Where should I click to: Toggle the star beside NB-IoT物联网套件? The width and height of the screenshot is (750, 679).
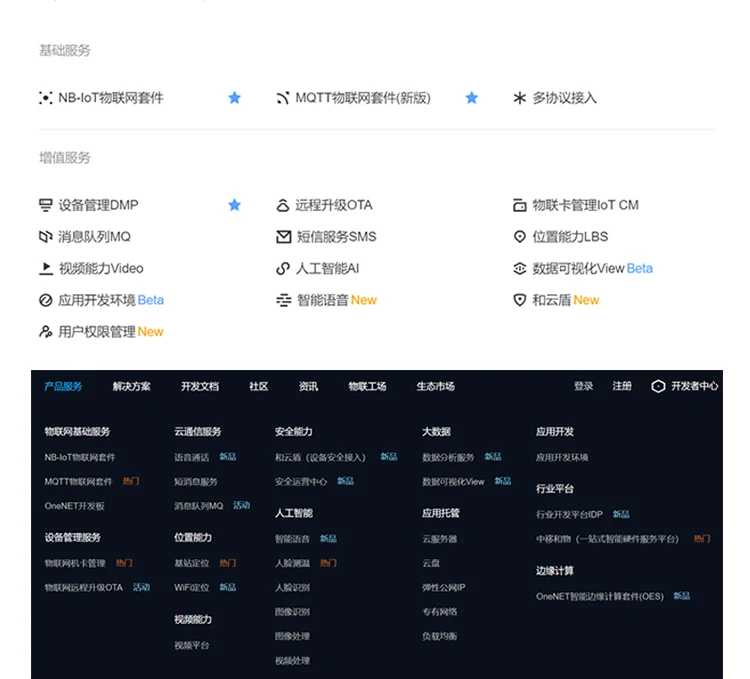pyautogui.click(x=234, y=98)
